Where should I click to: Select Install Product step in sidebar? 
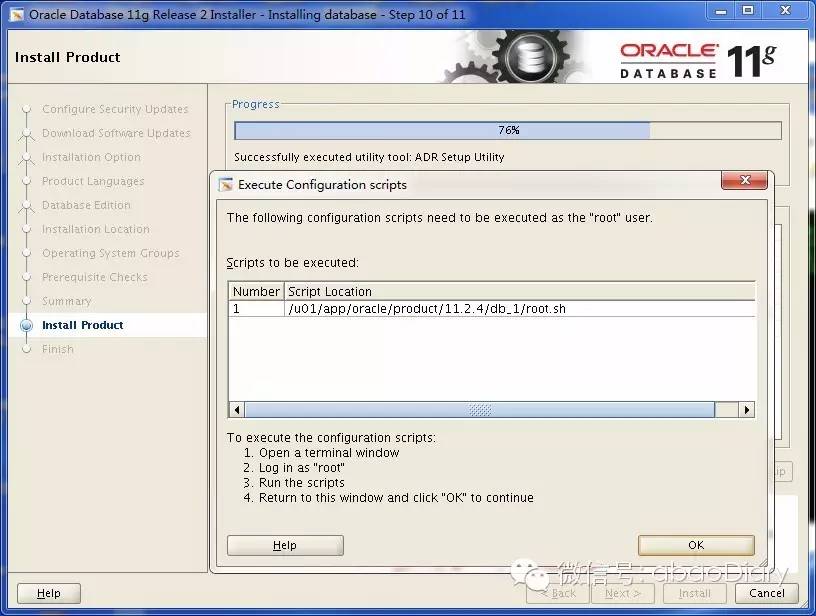pyautogui.click(x=83, y=325)
